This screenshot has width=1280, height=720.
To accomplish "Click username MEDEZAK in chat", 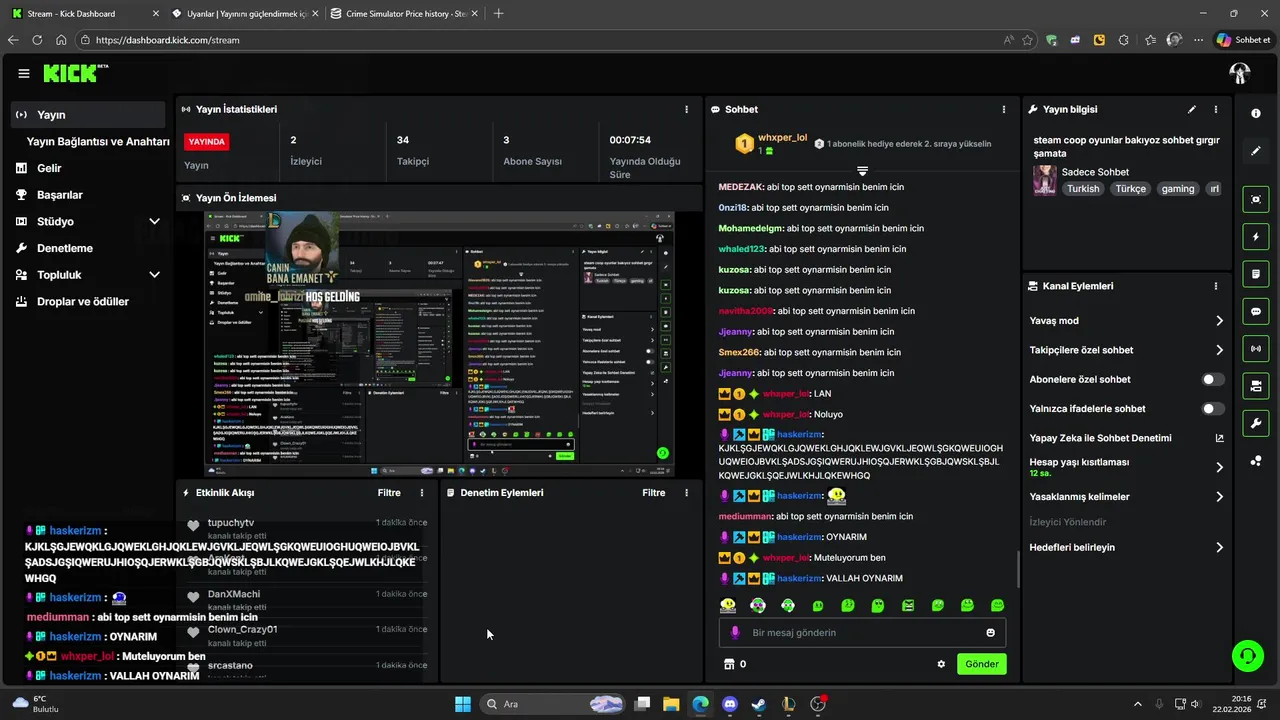I will [x=741, y=187].
